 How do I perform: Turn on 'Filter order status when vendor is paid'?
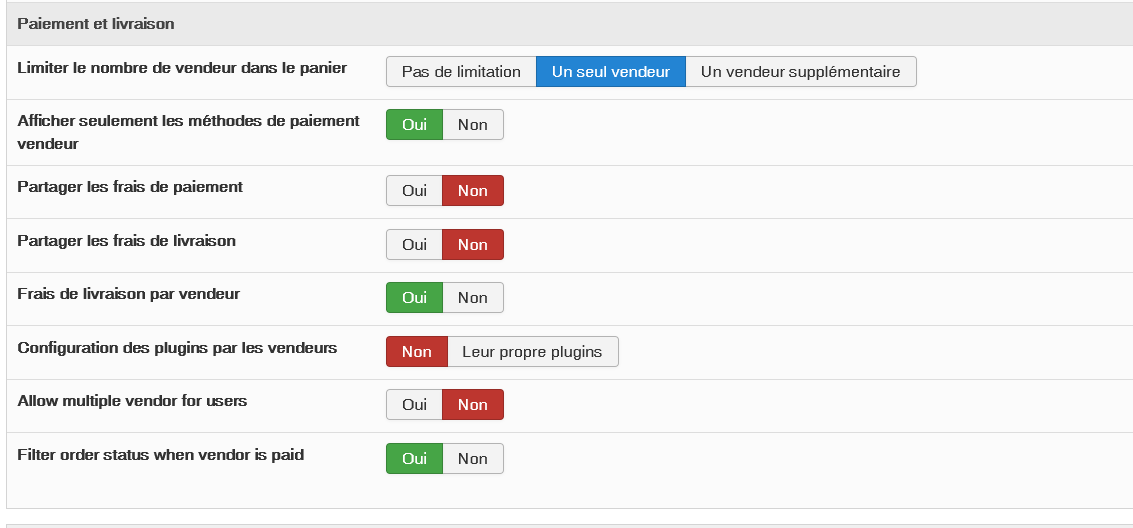pos(414,459)
